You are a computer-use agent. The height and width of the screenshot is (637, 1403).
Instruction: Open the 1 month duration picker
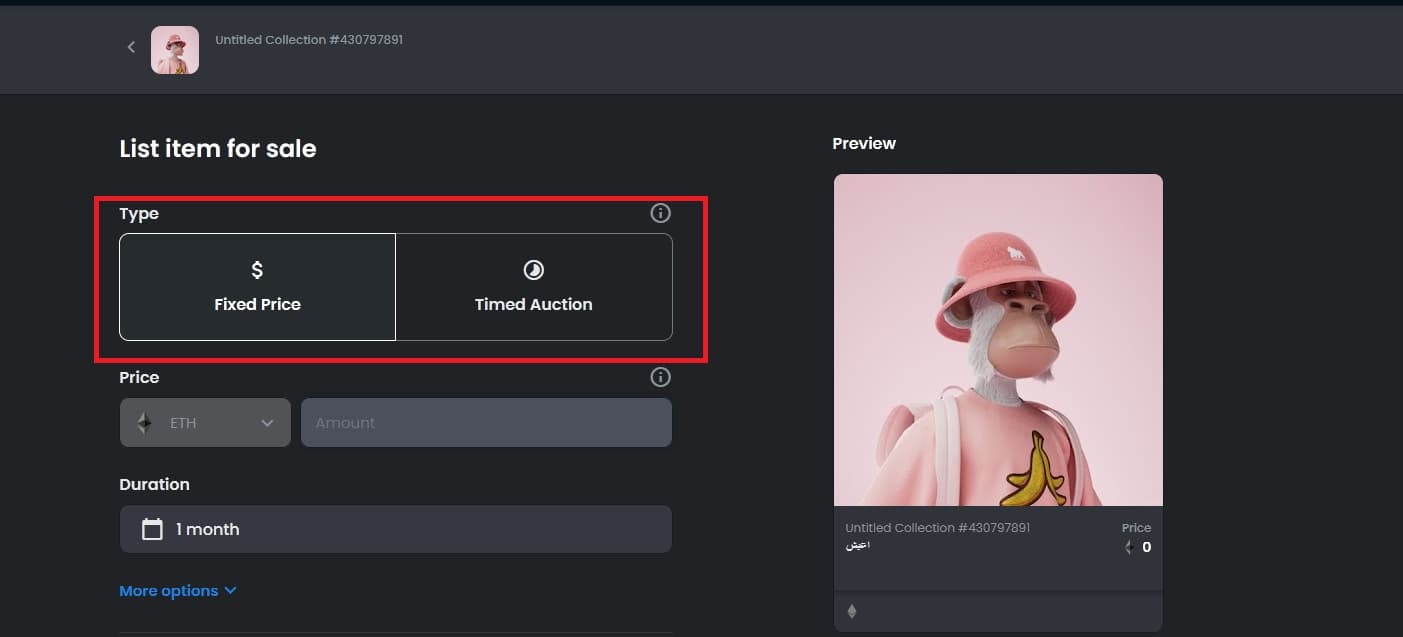click(396, 529)
